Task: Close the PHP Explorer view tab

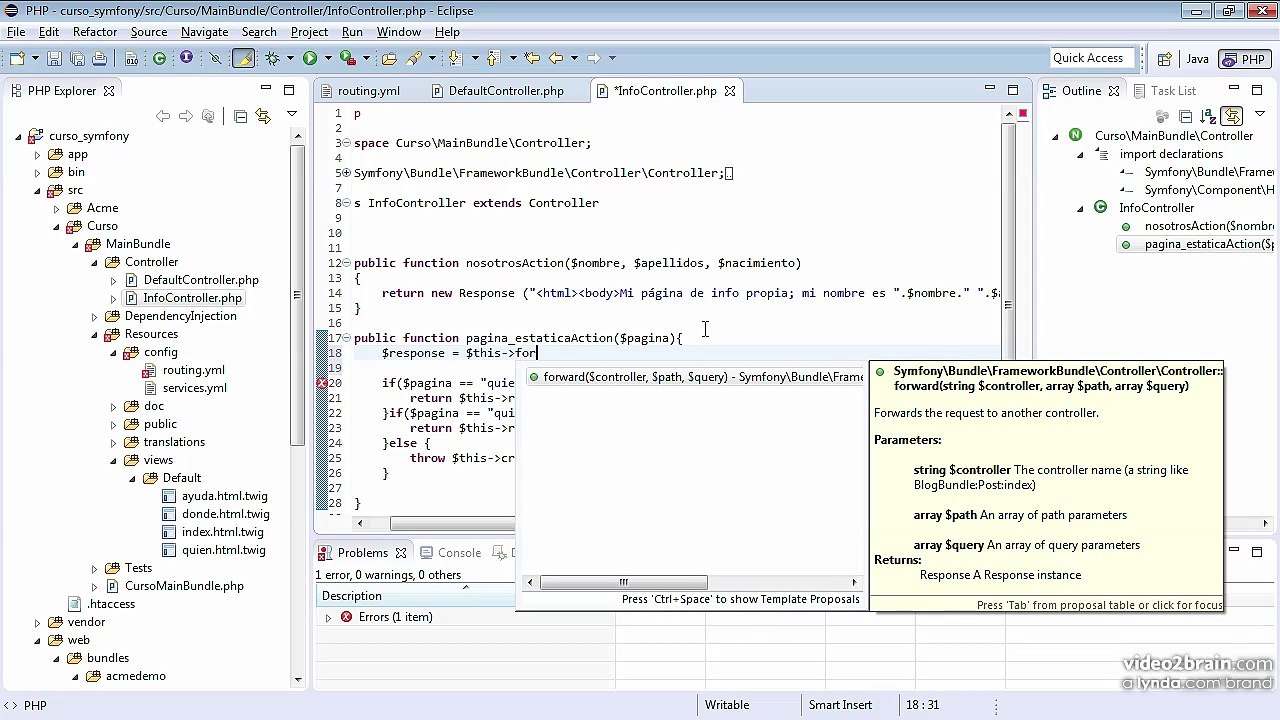Action: coord(109,91)
